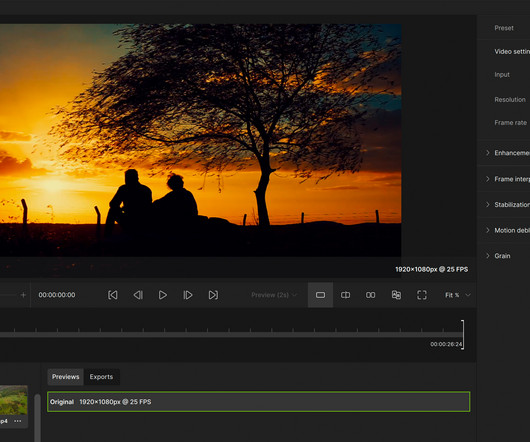Open the Preview (2s) dropdown
Viewport: 530px width, 442px height.
click(274, 295)
